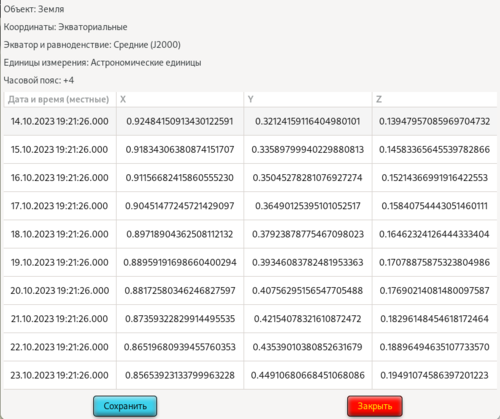Select Z value 0.18896494635107733570
The height and width of the screenshot is (419, 500).
(x=435, y=347)
